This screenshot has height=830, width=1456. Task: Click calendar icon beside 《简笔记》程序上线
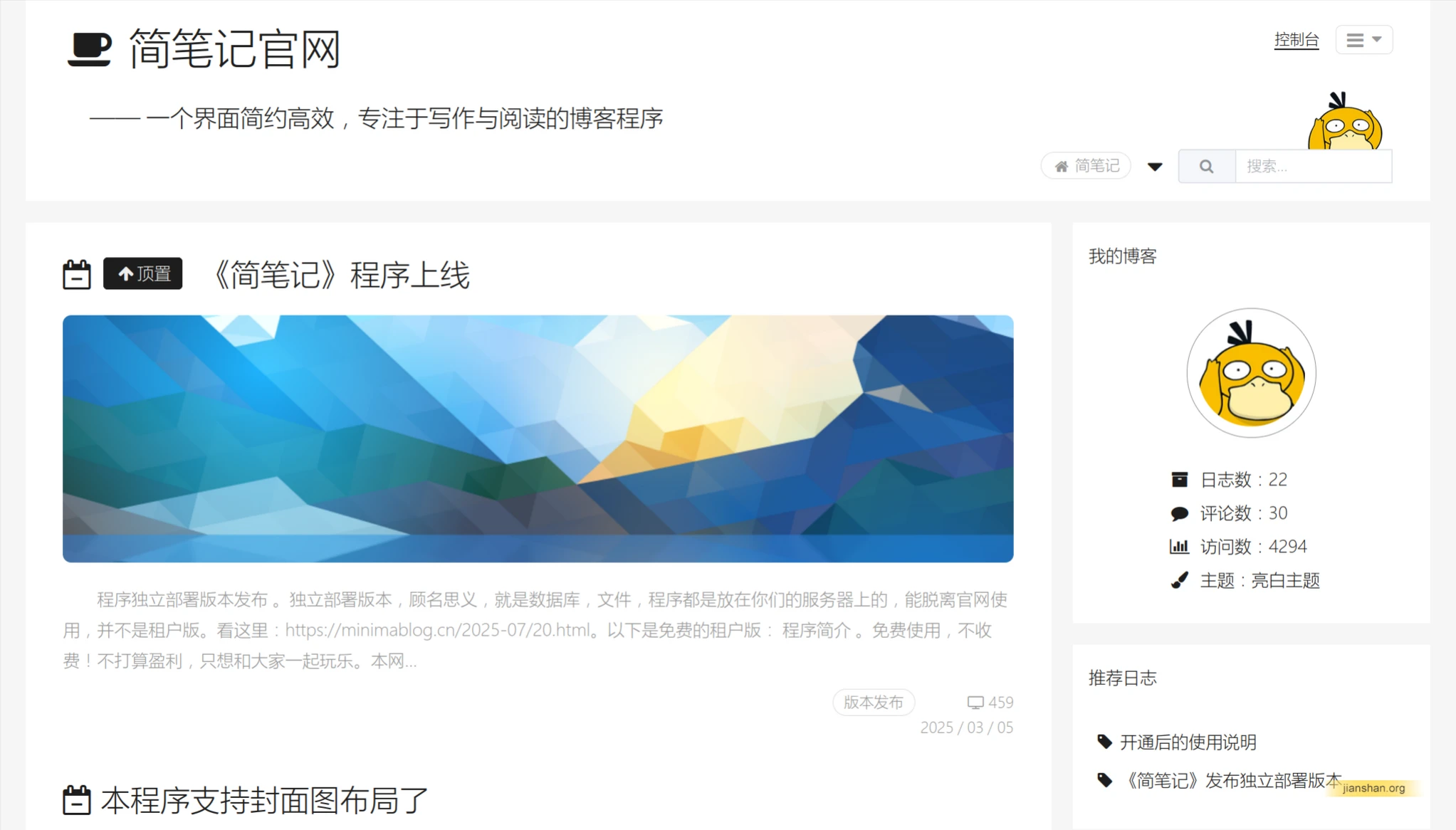click(x=77, y=275)
